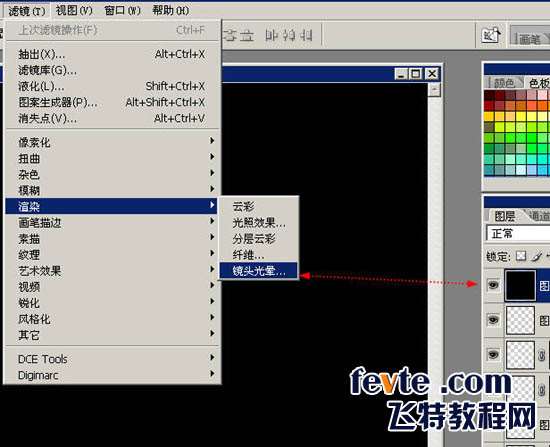Click document window scroll-up arrow
This screenshot has height=447, width=550.
pyautogui.click(x=435, y=90)
